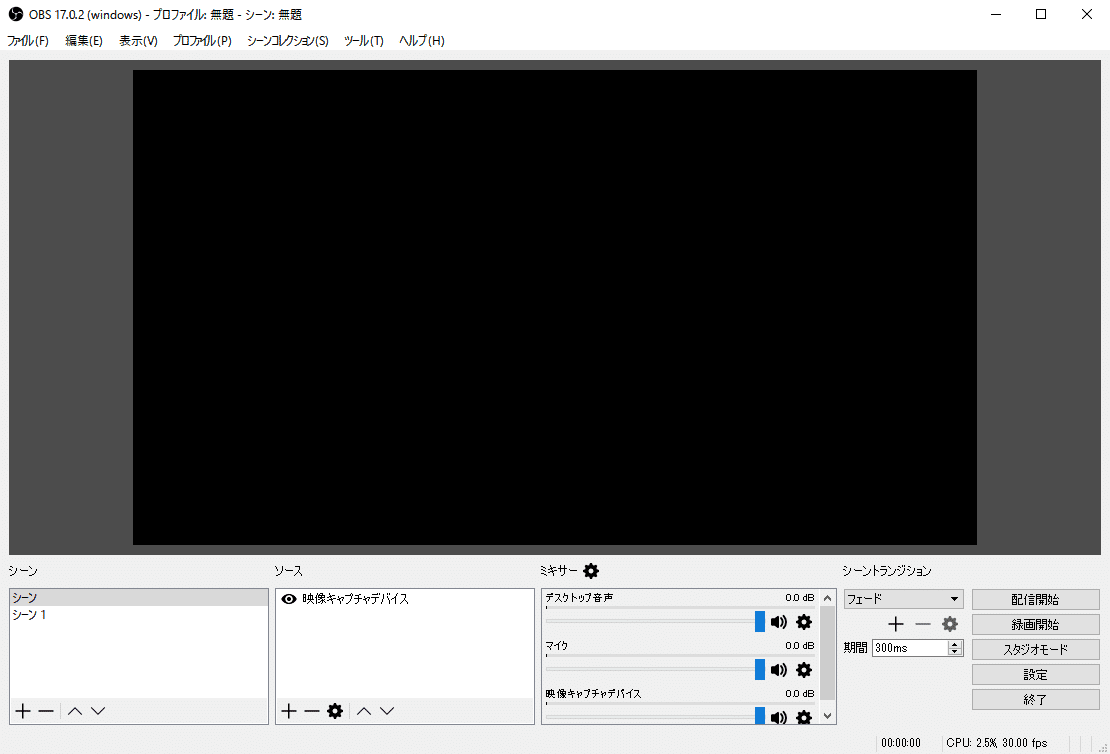
Task: Move source down in sources list
Action: point(387,711)
